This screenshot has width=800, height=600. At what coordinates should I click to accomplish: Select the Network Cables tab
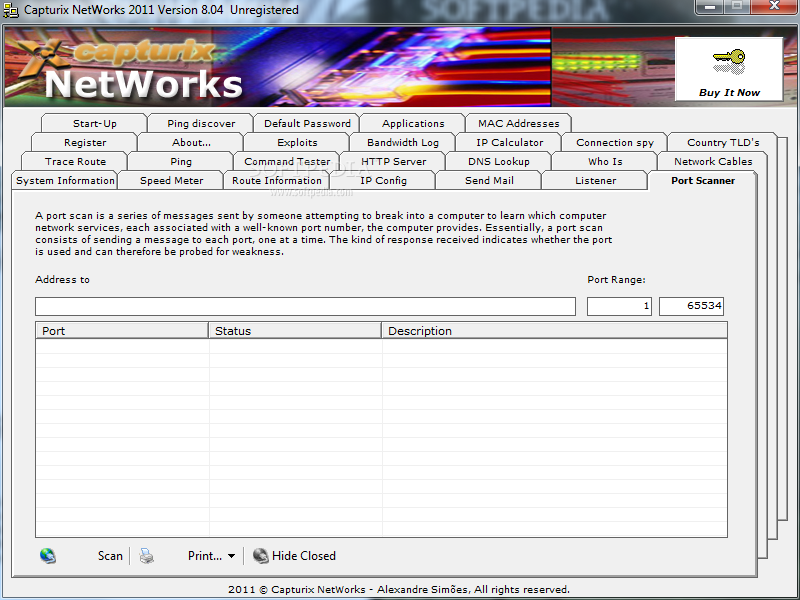[x=713, y=161]
